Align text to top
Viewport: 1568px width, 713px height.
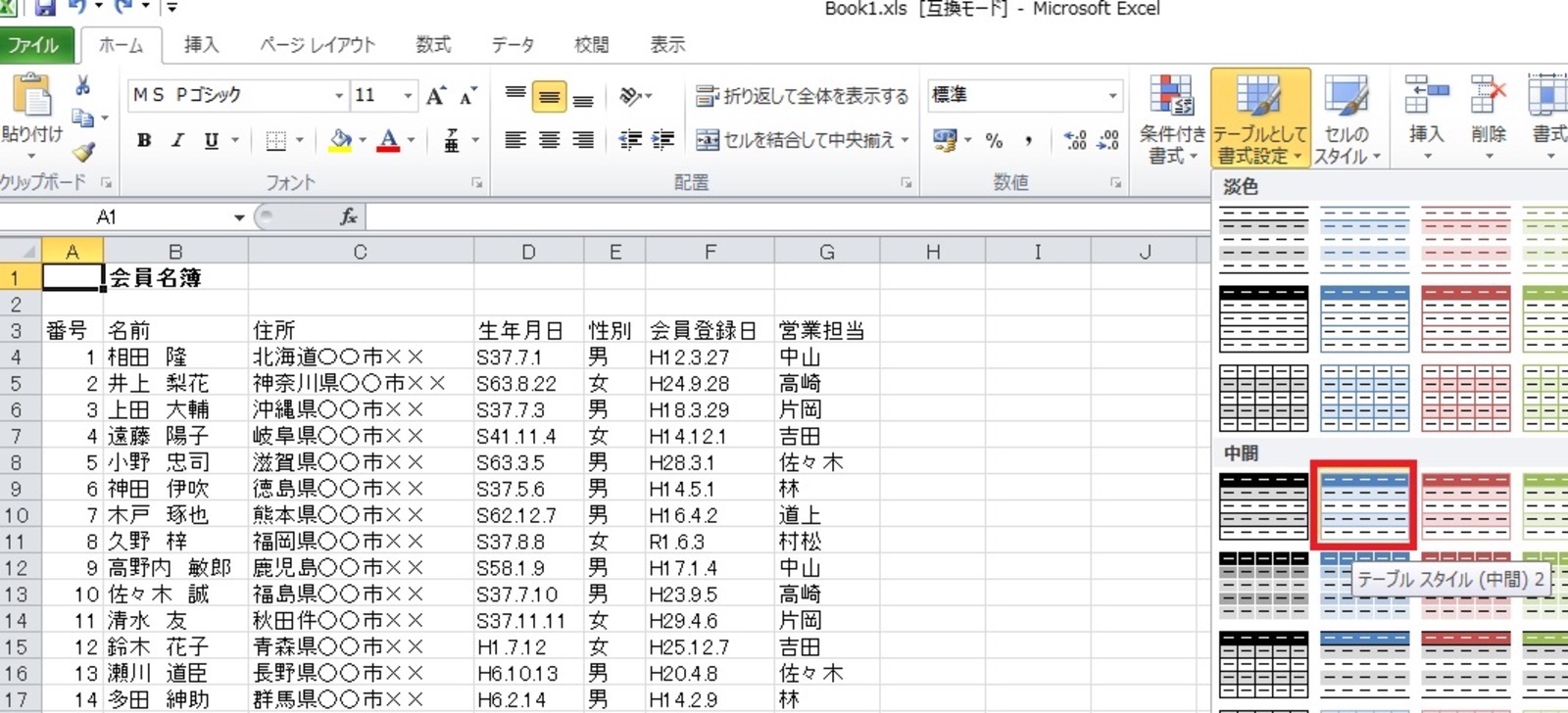tap(515, 96)
